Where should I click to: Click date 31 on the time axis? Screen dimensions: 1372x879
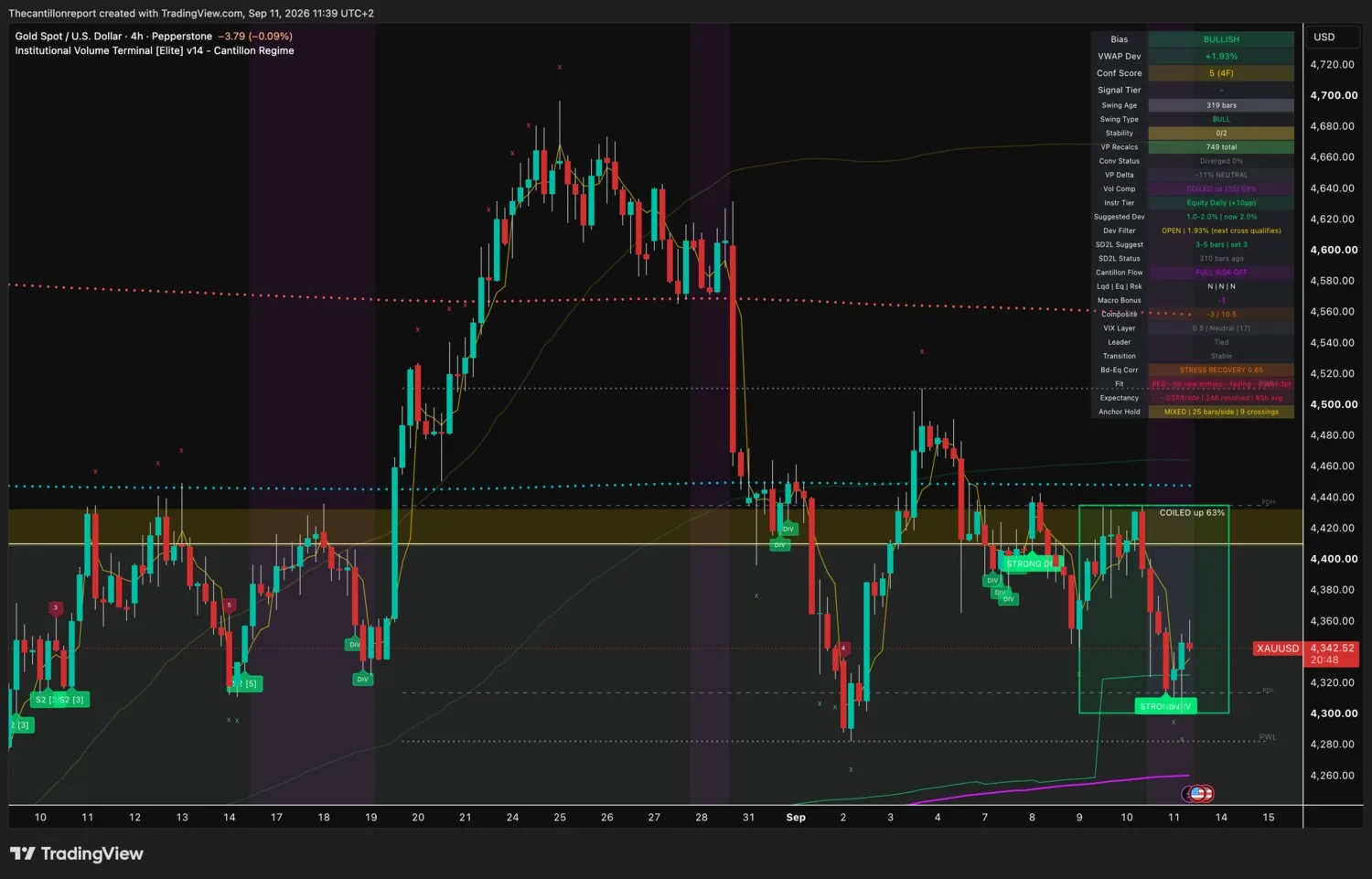click(x=748, y=818)
